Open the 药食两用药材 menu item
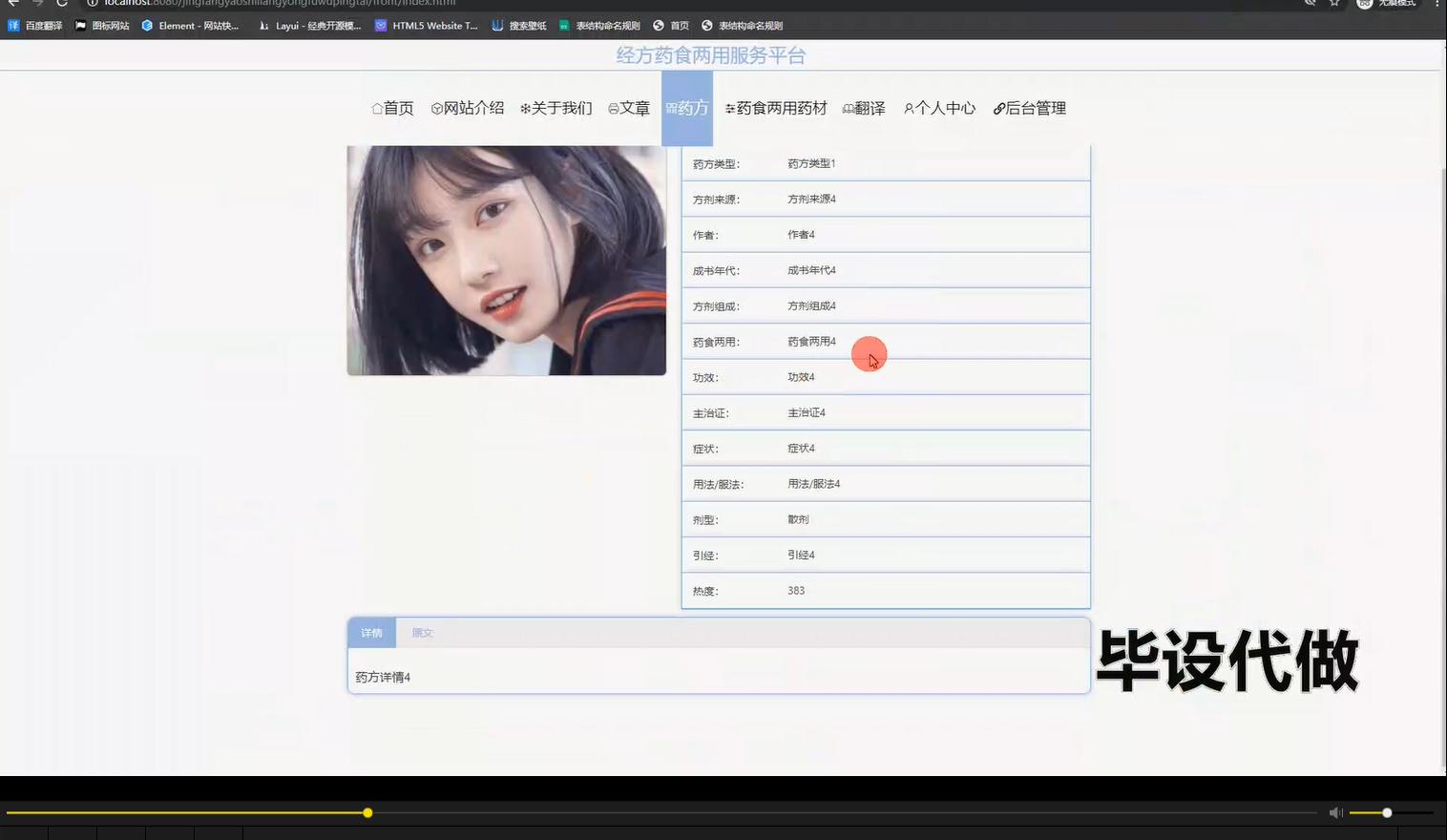 776,108
